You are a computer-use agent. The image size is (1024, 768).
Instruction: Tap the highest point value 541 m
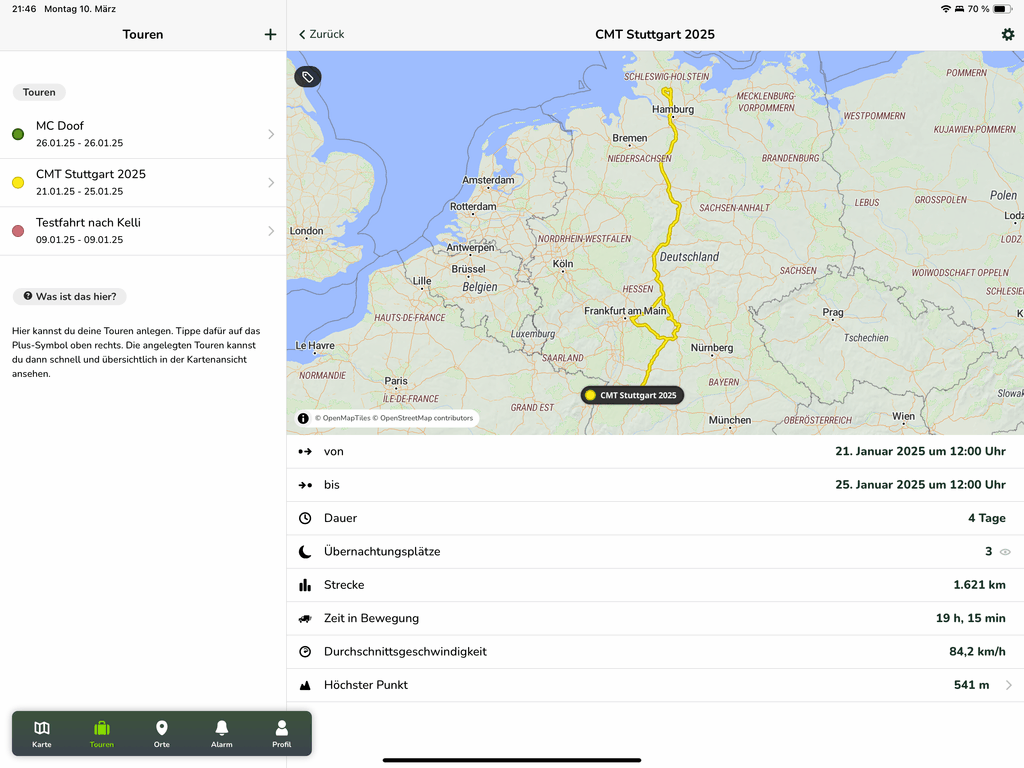(971, 684)
